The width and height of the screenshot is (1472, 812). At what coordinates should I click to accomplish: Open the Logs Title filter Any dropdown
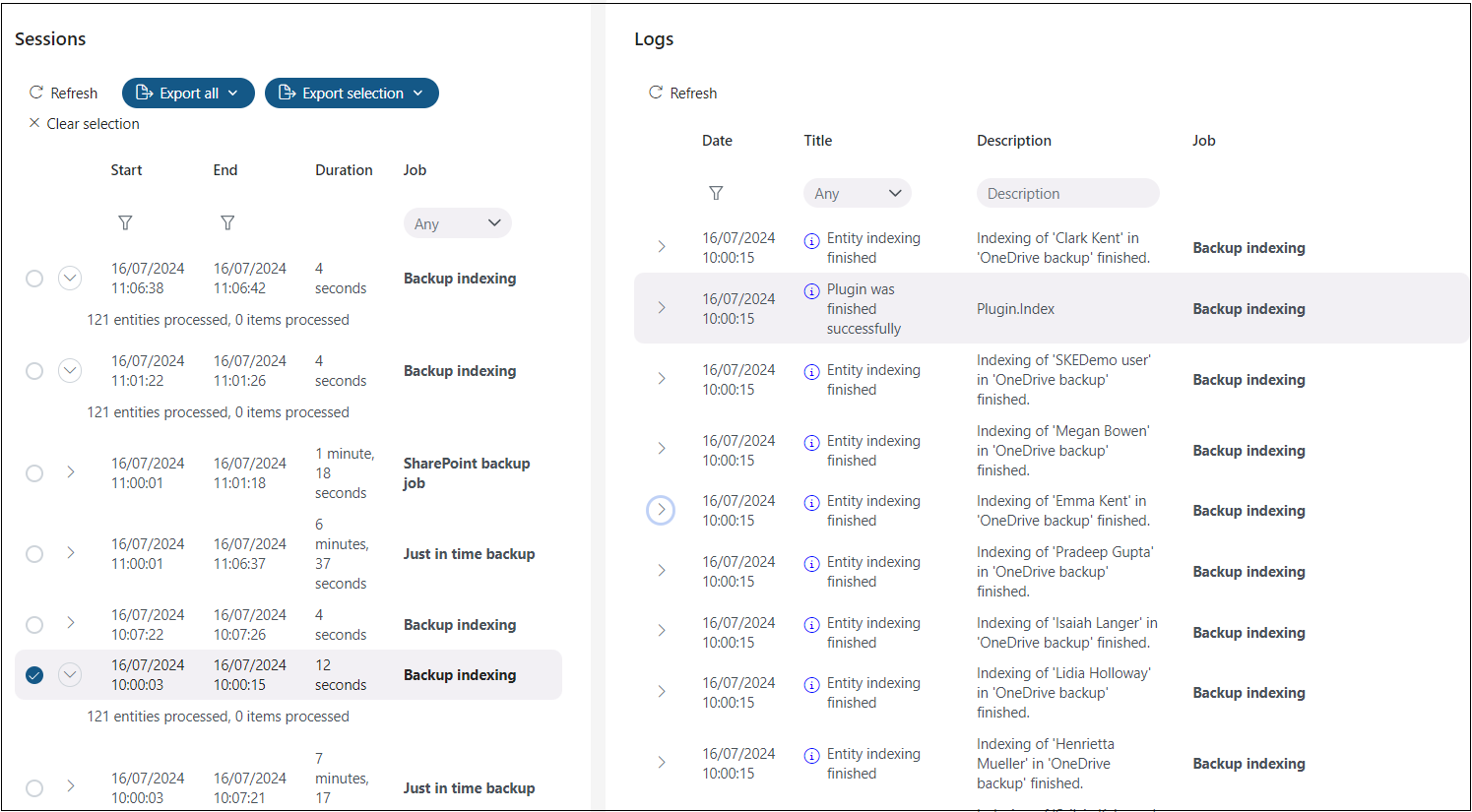(857, 194)
